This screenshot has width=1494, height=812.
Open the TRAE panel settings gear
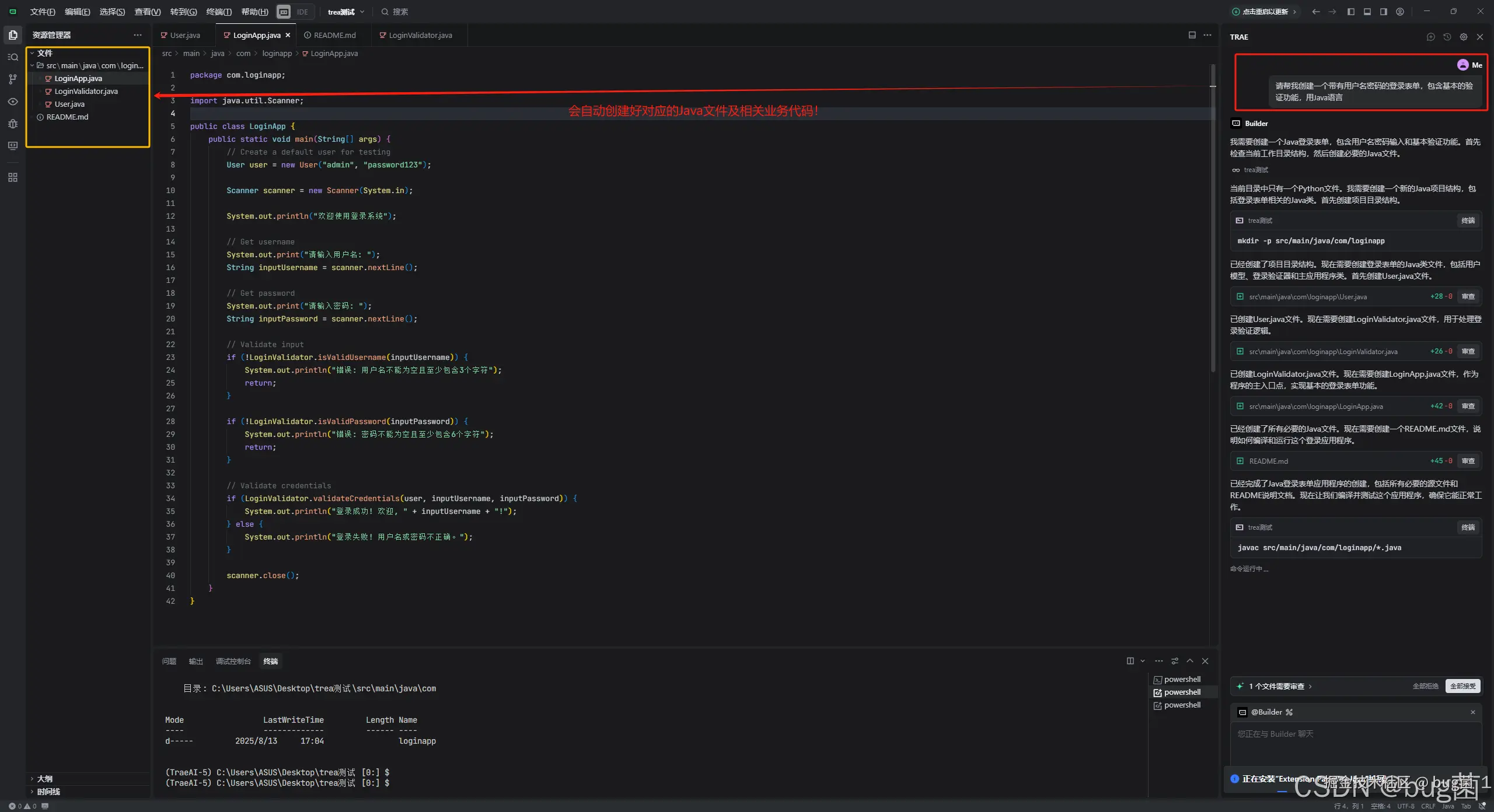point(1463,37)
